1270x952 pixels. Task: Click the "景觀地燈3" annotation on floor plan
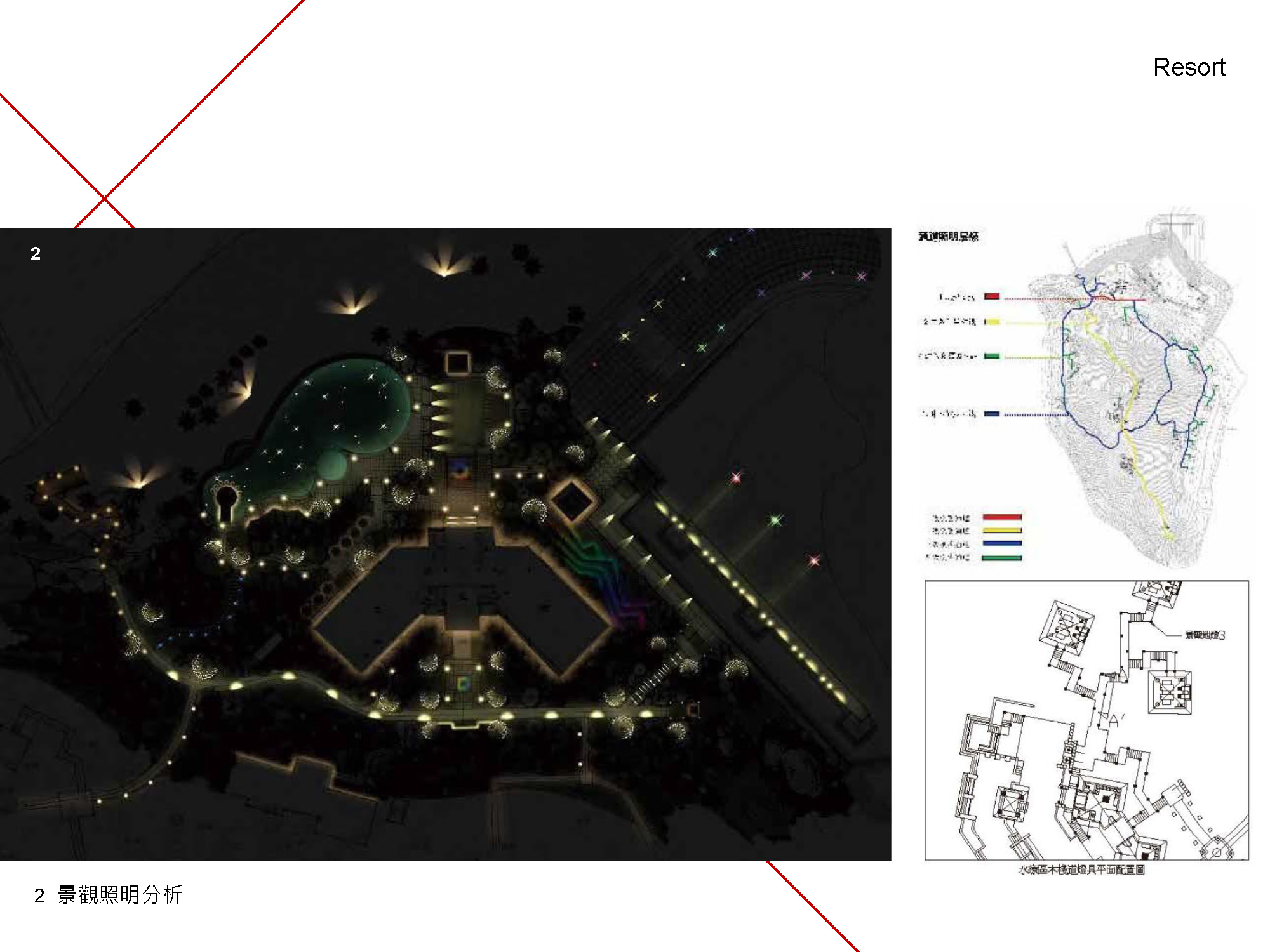click(x=1205, y=635)
